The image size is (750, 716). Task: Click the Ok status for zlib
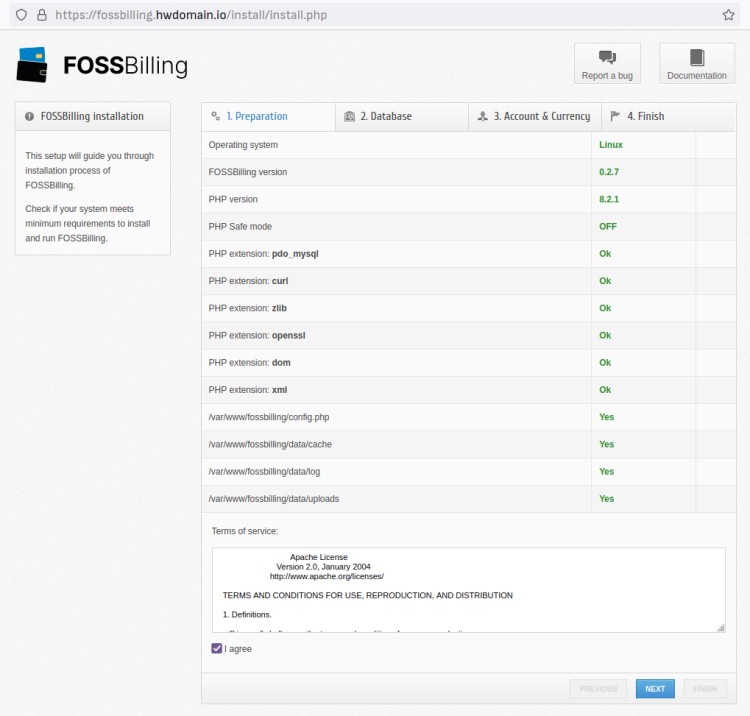click(605, 308)
